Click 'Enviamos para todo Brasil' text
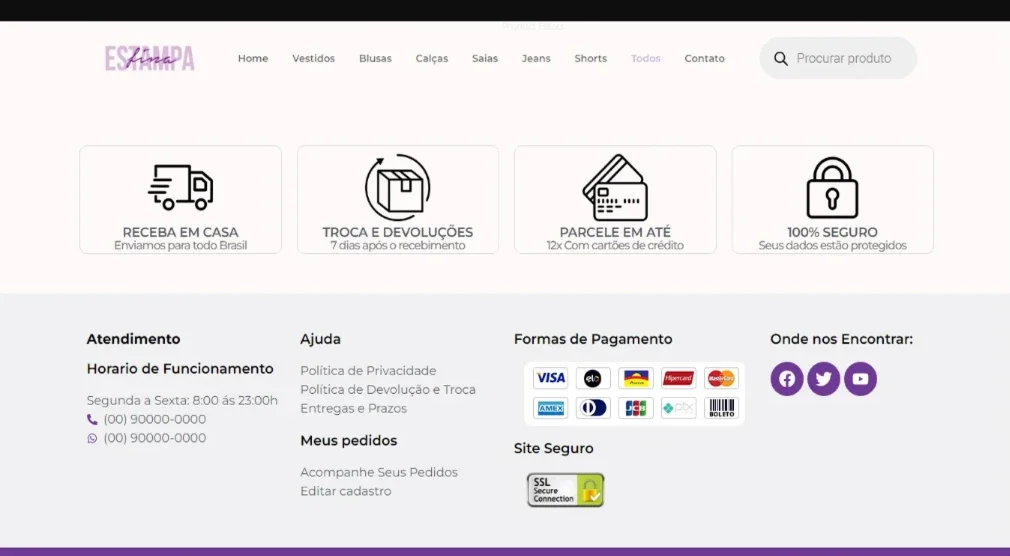This screenshot has width=1010, height=556. pos(180,245)
